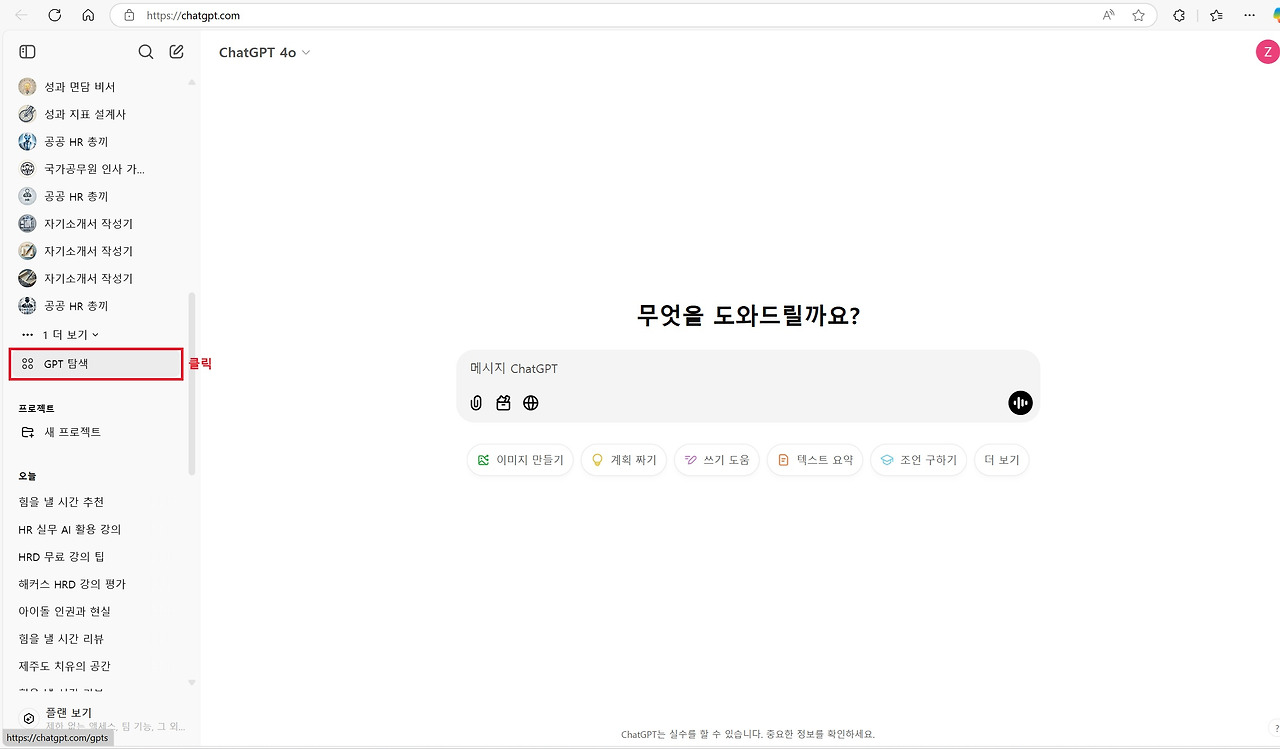The height and width of the screenshot is (749, 1280).
Task: Click the Read aloud icon in address bar
Action: 1109,15
